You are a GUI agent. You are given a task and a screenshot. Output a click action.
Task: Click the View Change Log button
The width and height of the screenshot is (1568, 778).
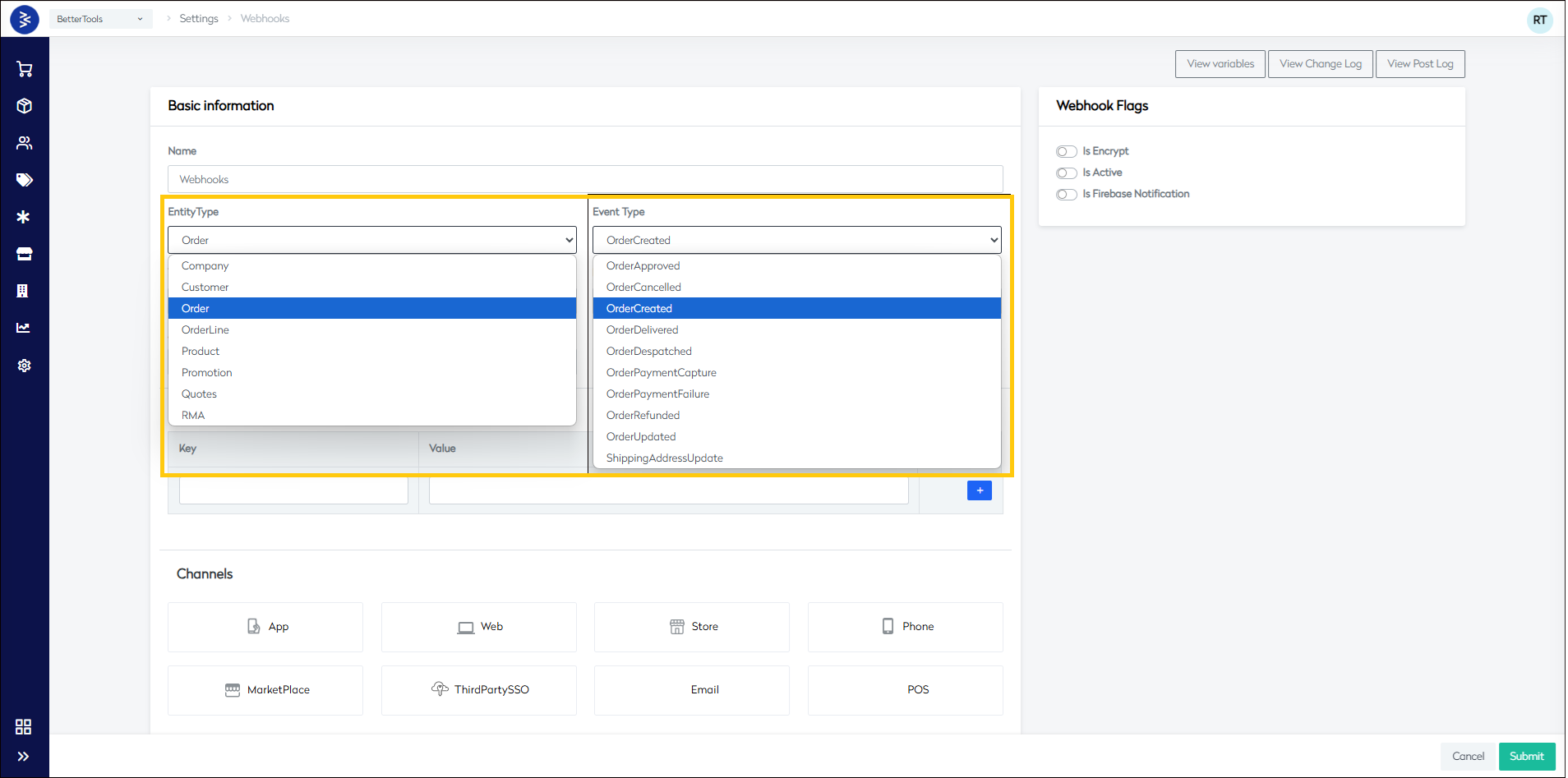click(x=1320, y=64)
